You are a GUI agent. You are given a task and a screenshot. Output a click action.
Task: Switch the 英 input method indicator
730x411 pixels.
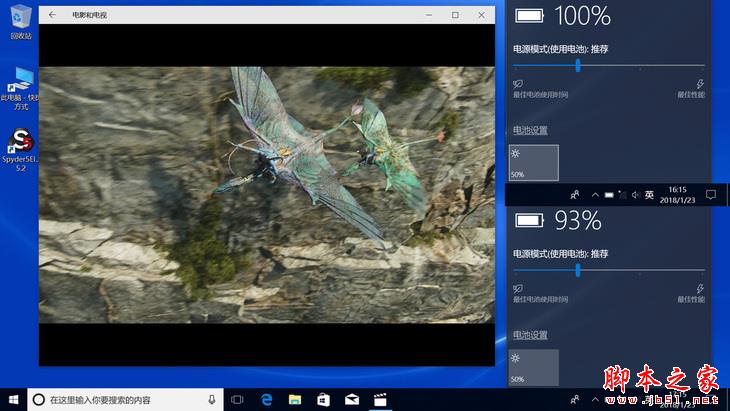[649, 195]
